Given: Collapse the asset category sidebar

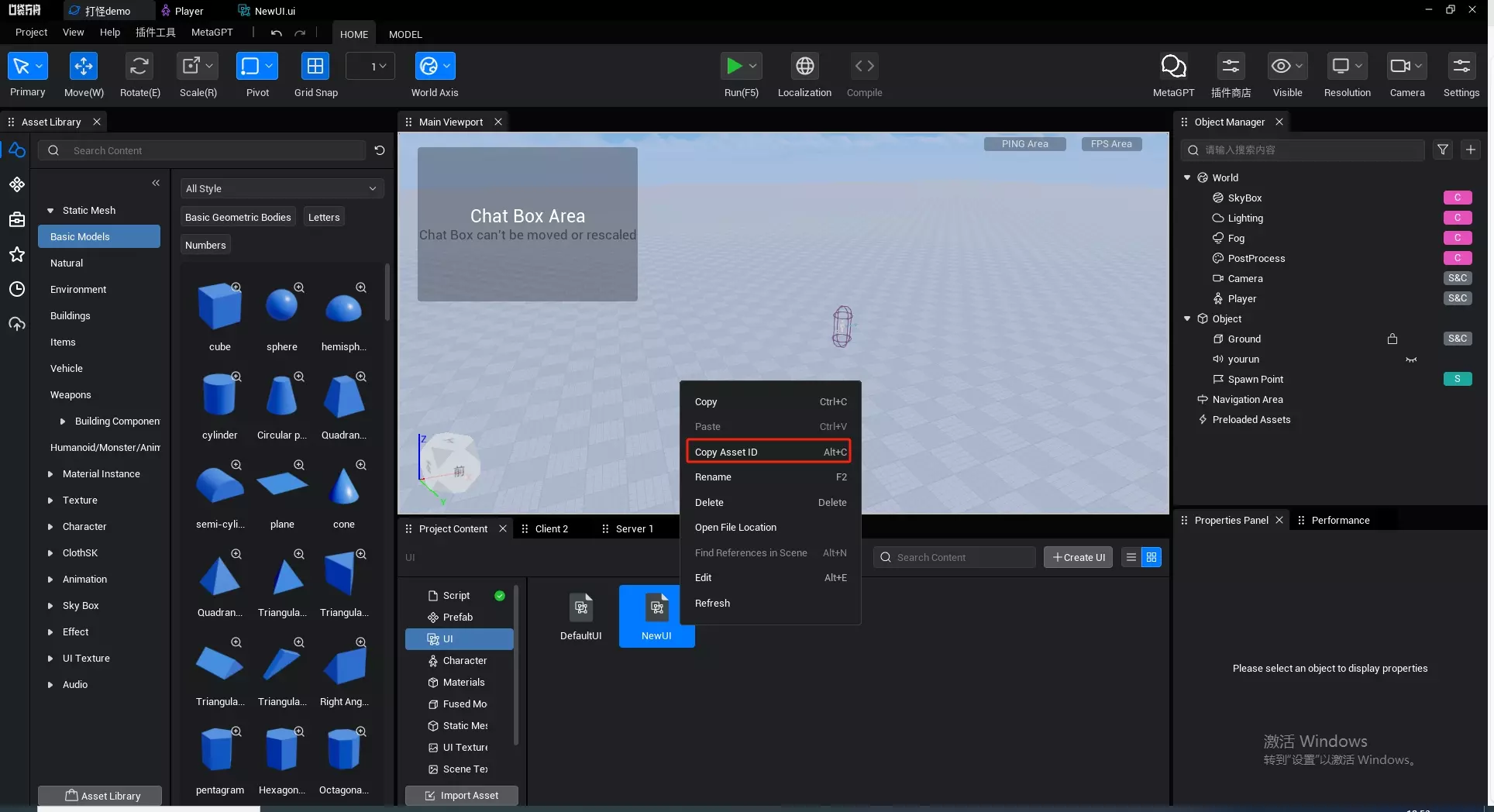Looking at the screenshot, I should pyautogui.click(x=156, y=183).
